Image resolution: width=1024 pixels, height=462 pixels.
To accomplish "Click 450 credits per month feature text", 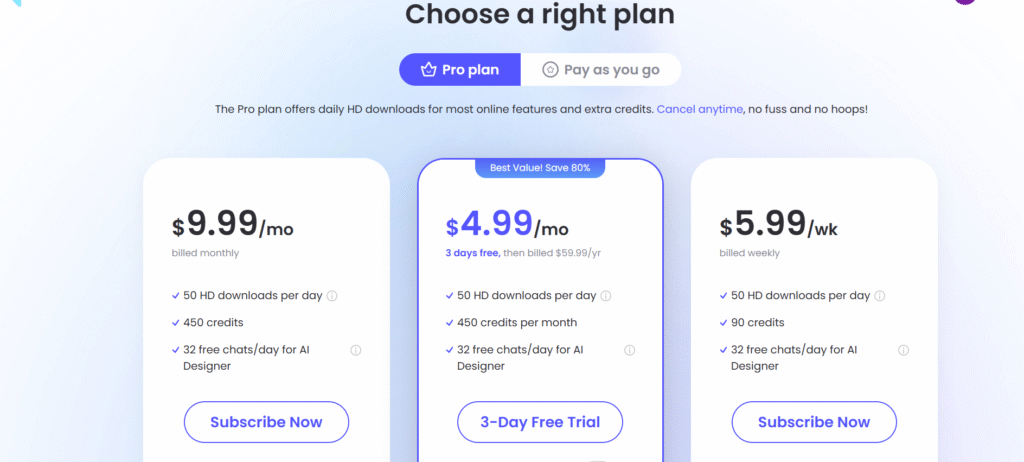I will (517, 323).
